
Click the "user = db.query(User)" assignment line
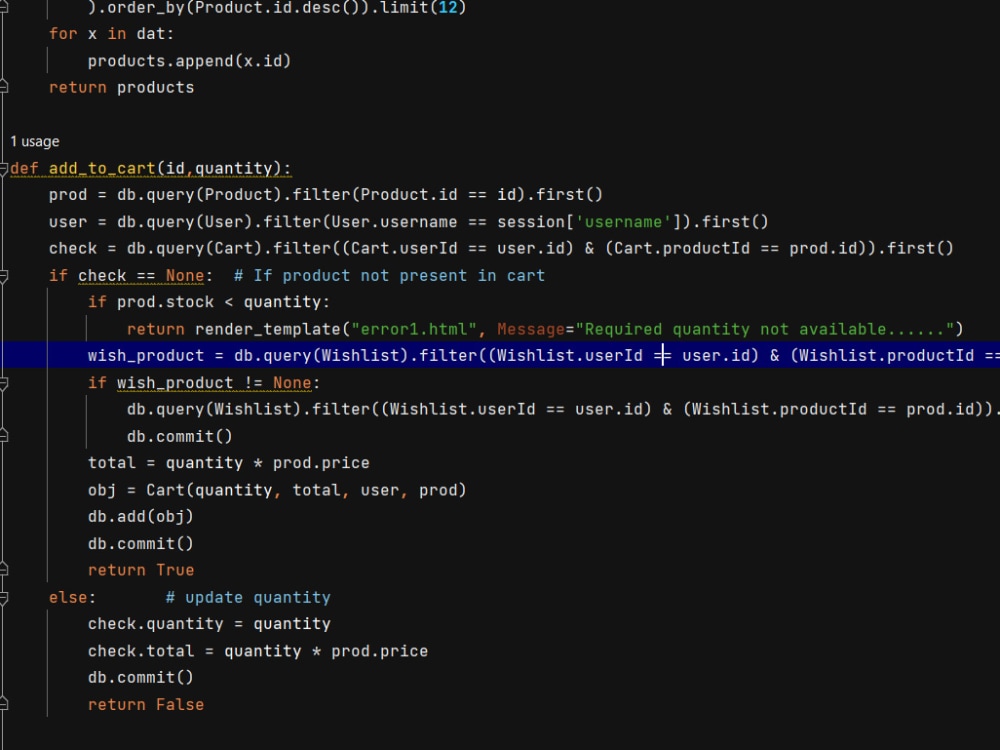tap(408, 222)
